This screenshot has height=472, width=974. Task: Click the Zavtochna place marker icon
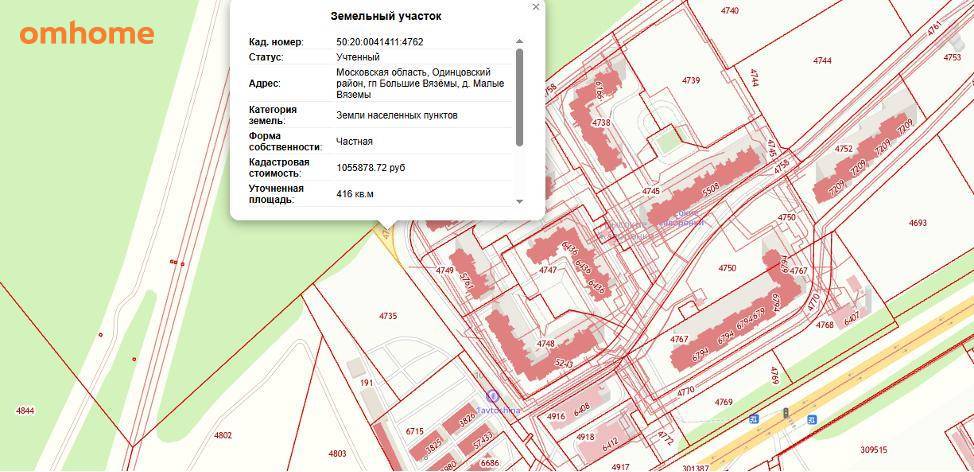tap(491, 397)
